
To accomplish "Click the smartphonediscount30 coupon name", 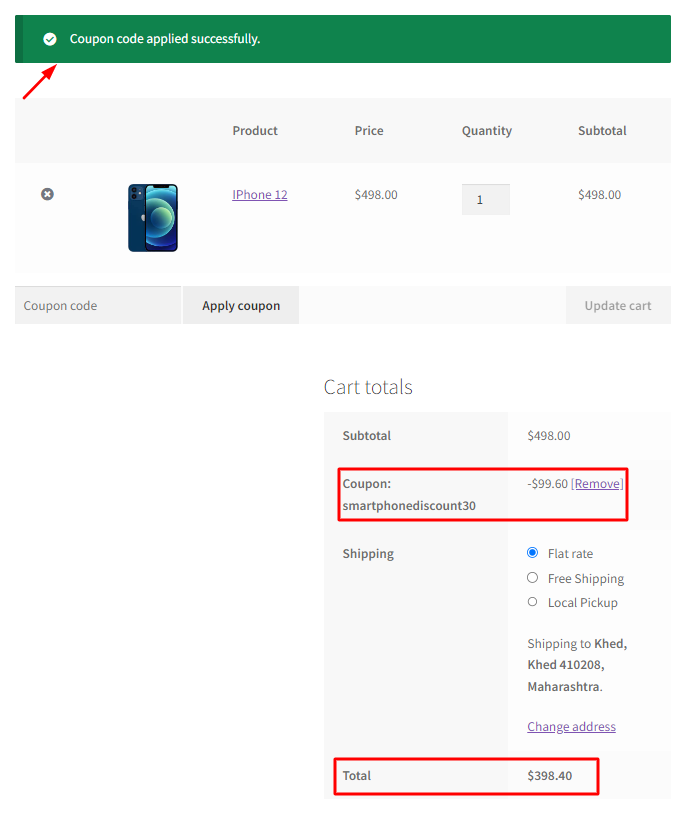I will (x=409, y=505).
